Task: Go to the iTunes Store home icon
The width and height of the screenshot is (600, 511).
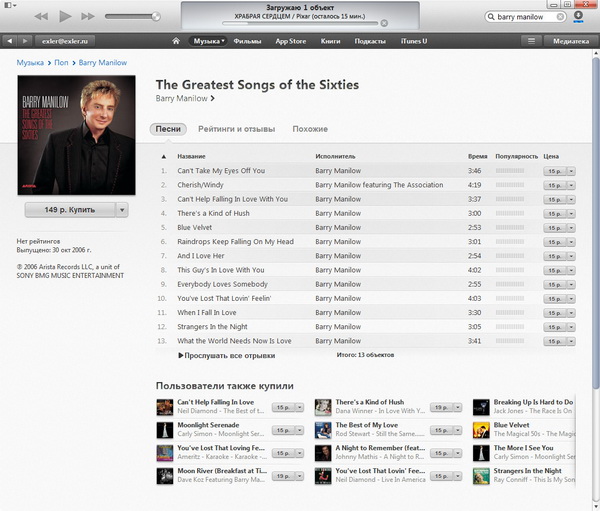Action: pyautogui.click(x=176, y=41)
